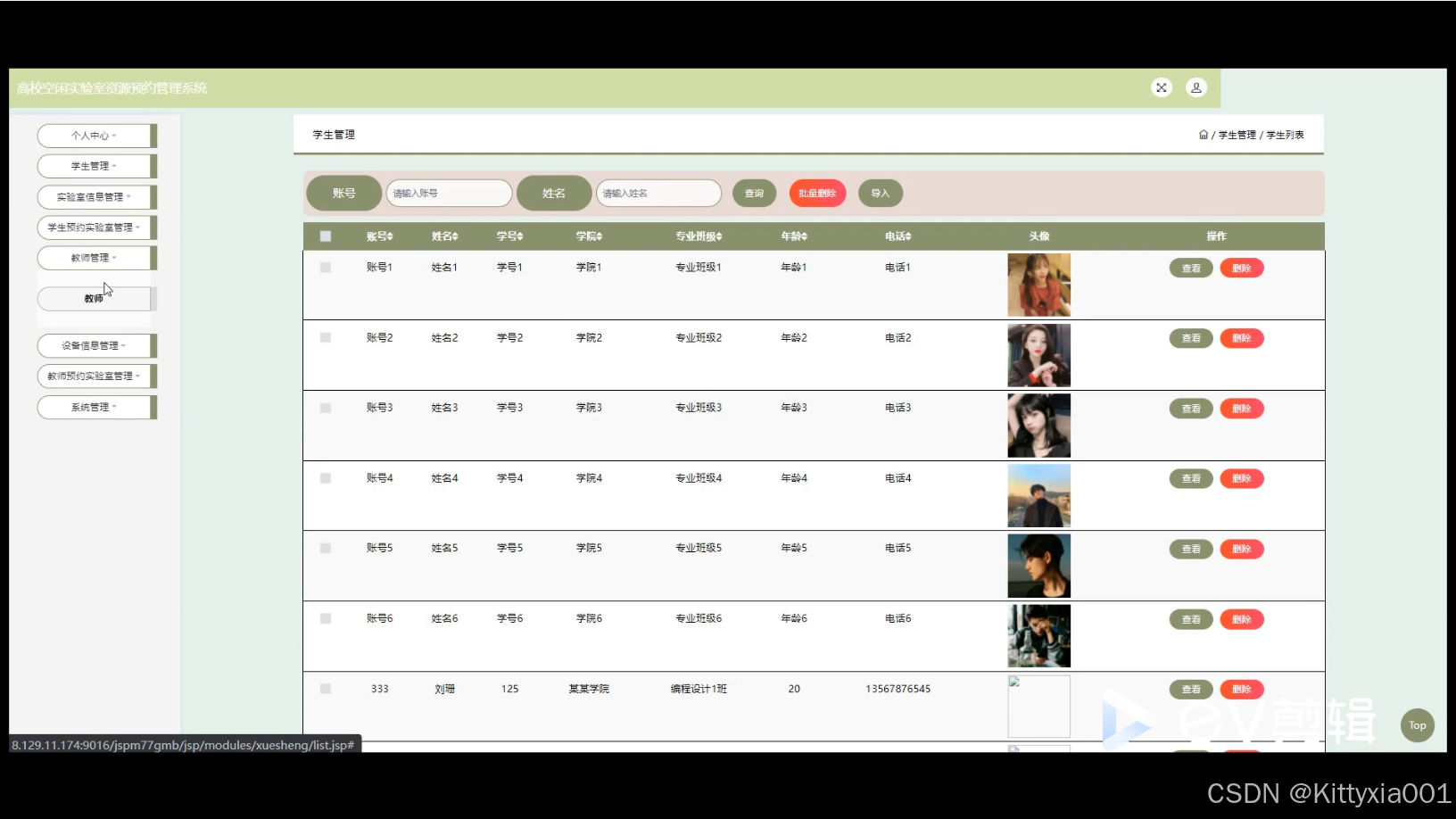Sort table by 账号 column arrows
The image size is (1456, 819).
[390, 236]
